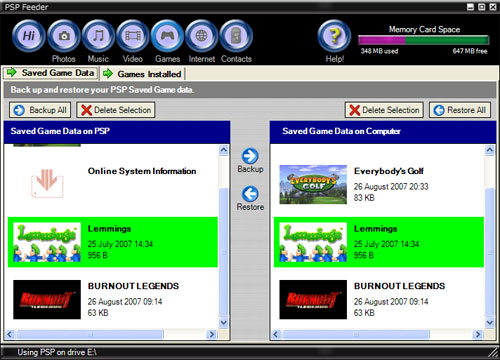Screen dimensions: 500x360
Task: Select the Lemmings thumbnail in PSP list
Action: 47,242
